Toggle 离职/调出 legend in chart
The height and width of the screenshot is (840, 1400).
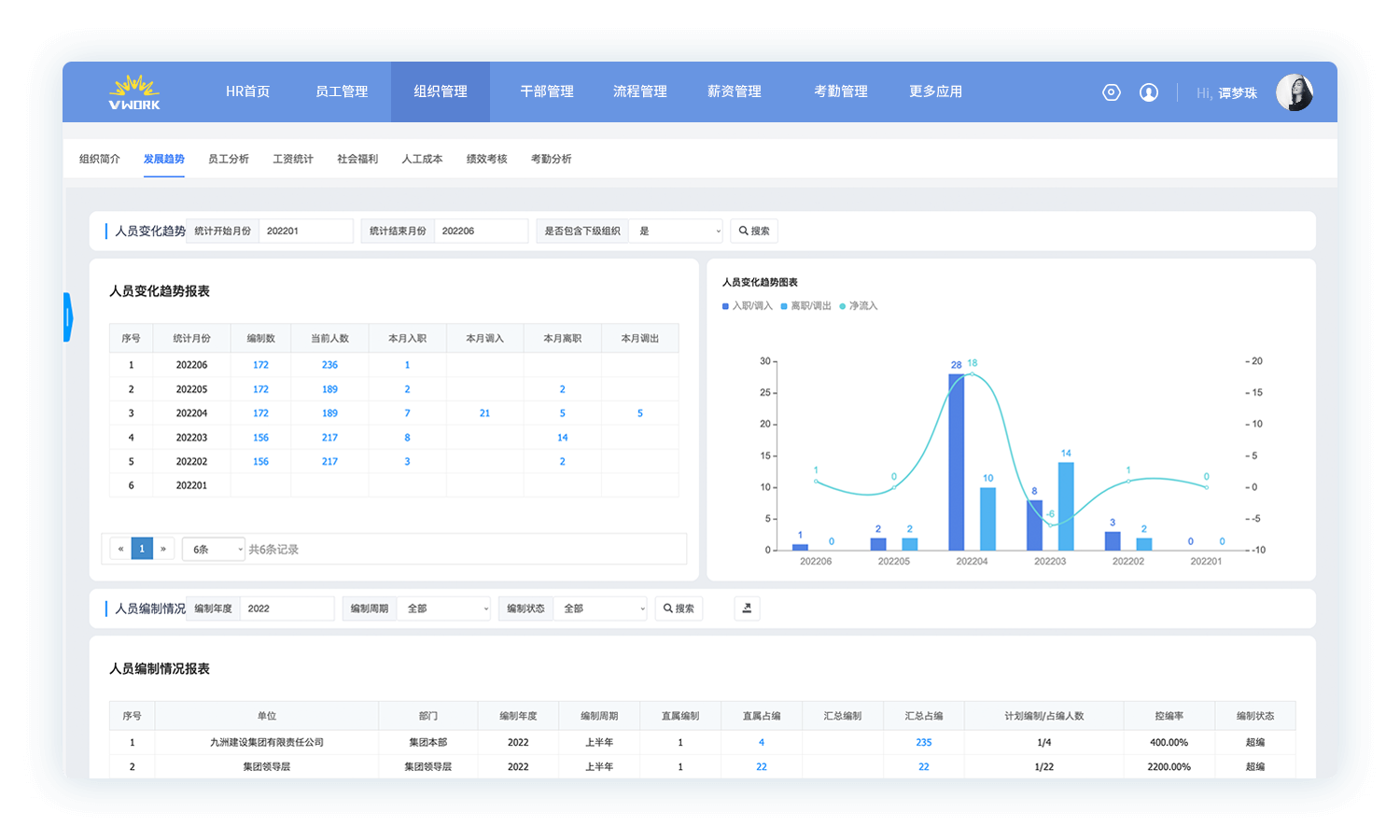click(x=806, y=306)
